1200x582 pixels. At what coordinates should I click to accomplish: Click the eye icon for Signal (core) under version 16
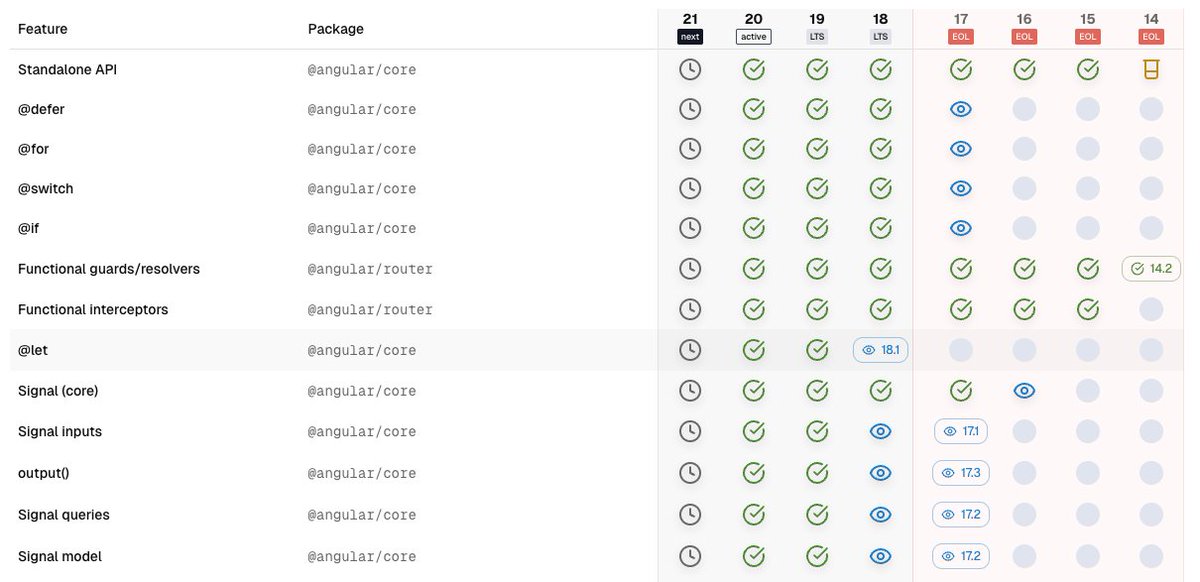click(x=1024, y=390)
